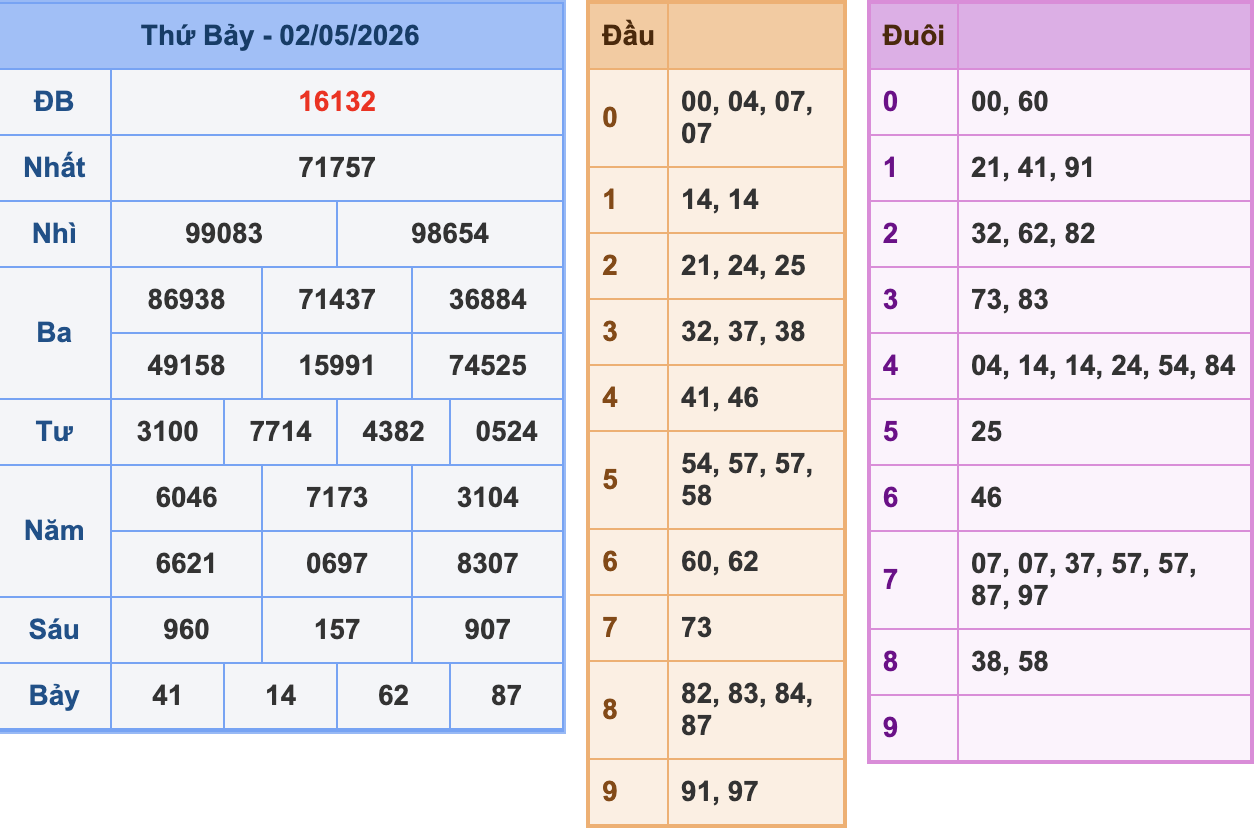Click fifth prize number 8307
The height and width of the screenshot is (836, 1254).
[488, 564]
